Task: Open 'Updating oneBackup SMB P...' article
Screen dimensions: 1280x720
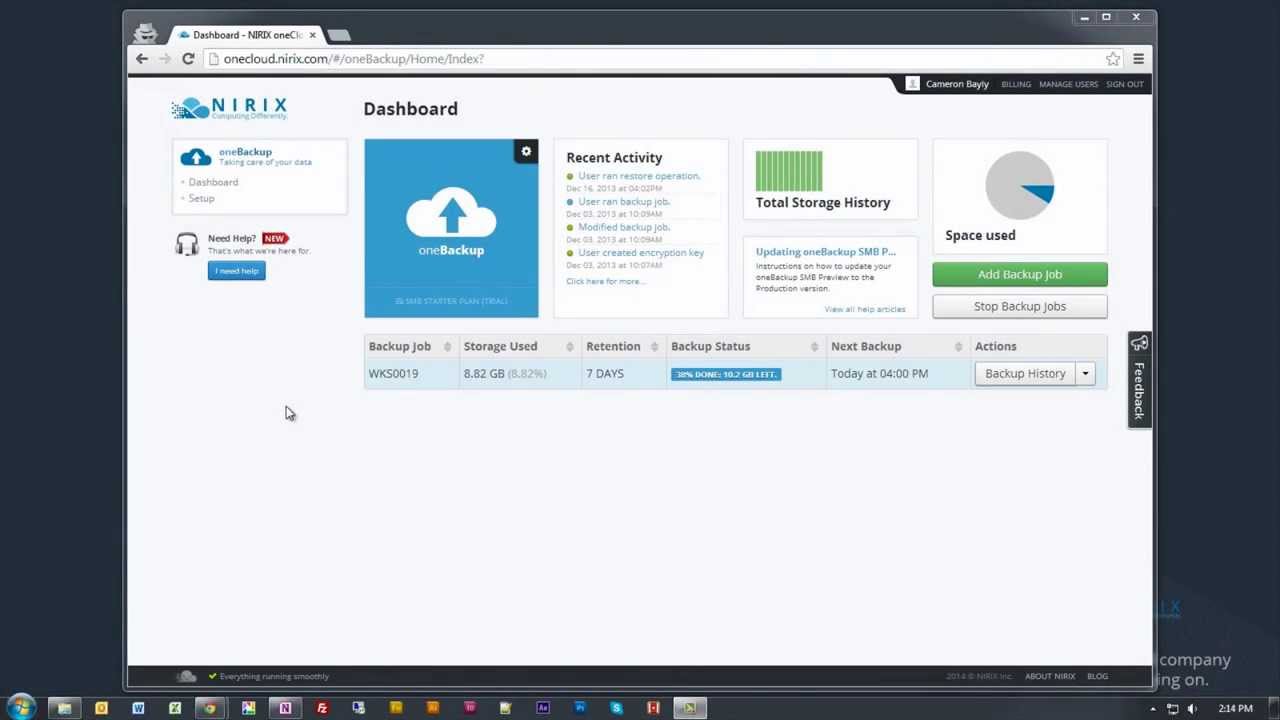Action: pos(826,252)
